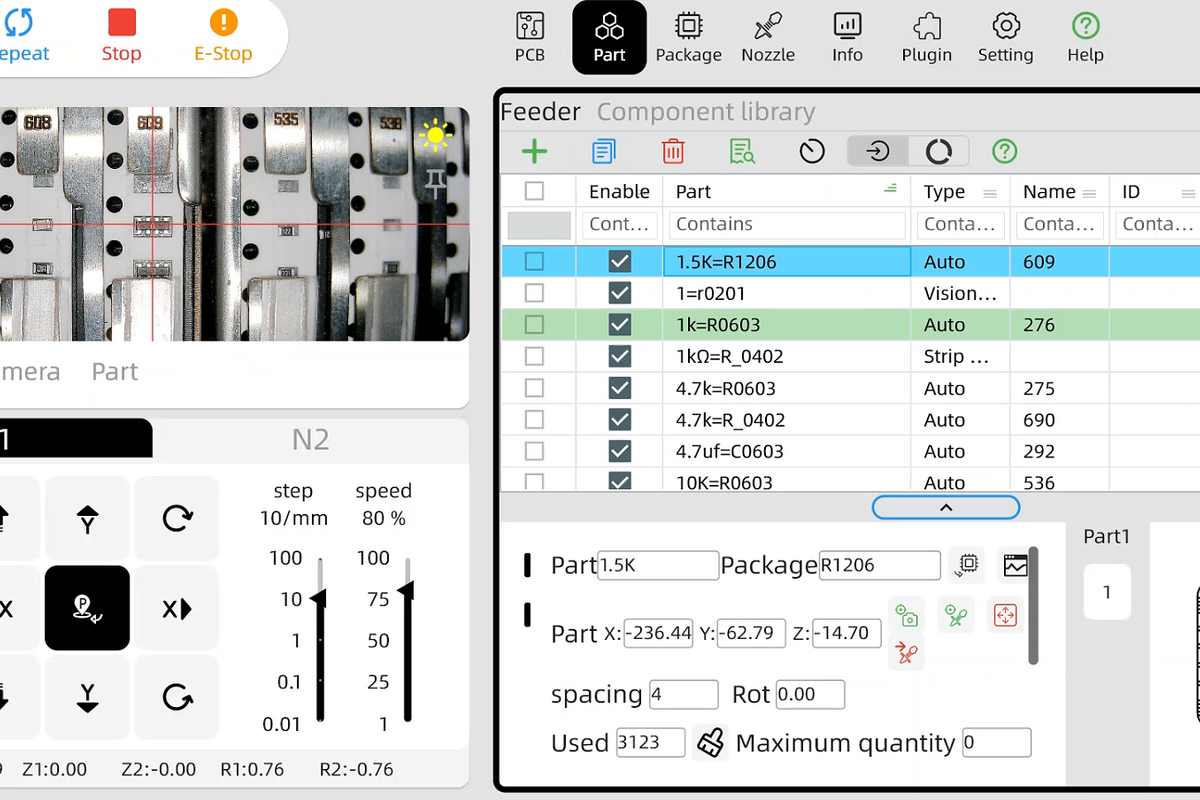Tick the selection checkbox for 4.7k=R0603 row

pos(535,388)
